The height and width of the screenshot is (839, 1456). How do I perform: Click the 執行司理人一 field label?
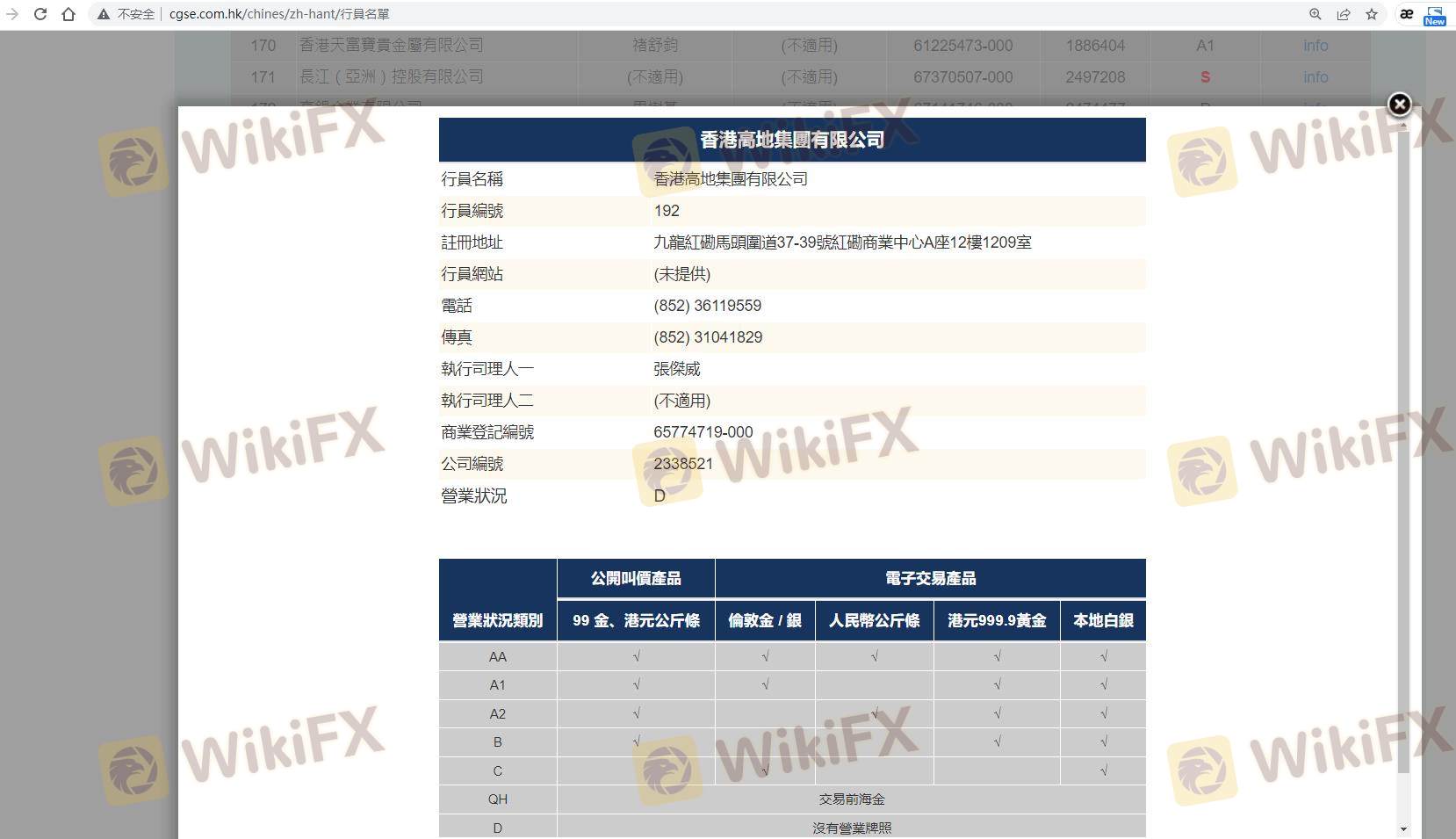pos(487,369)
